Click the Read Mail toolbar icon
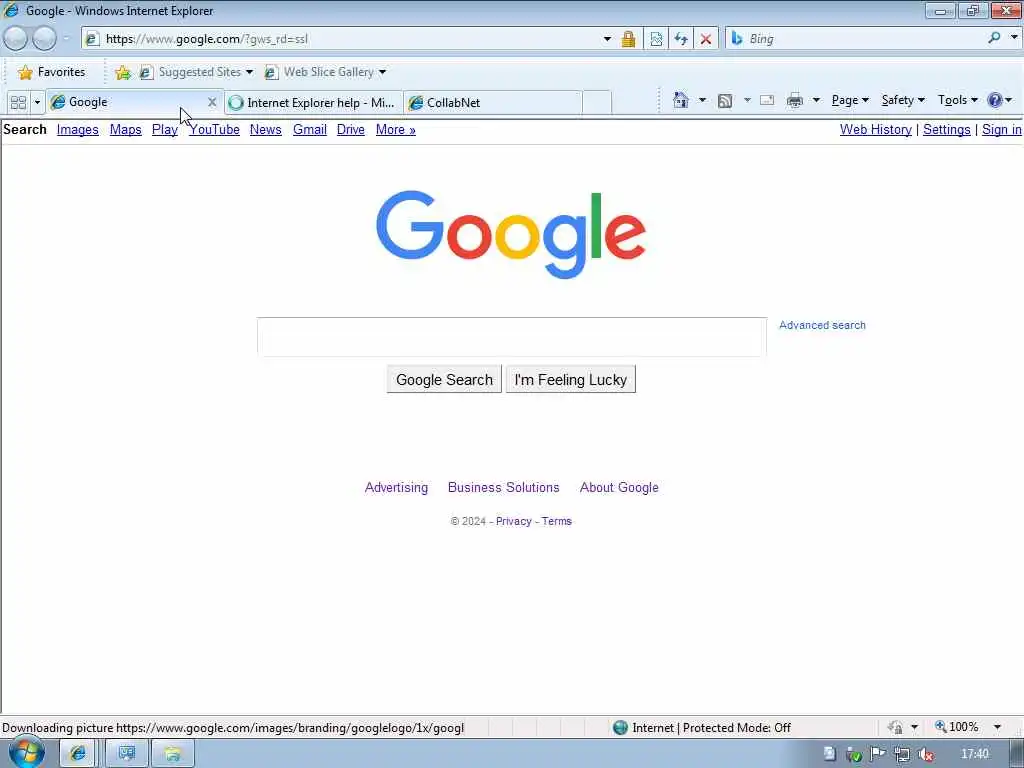 (767, 100)
